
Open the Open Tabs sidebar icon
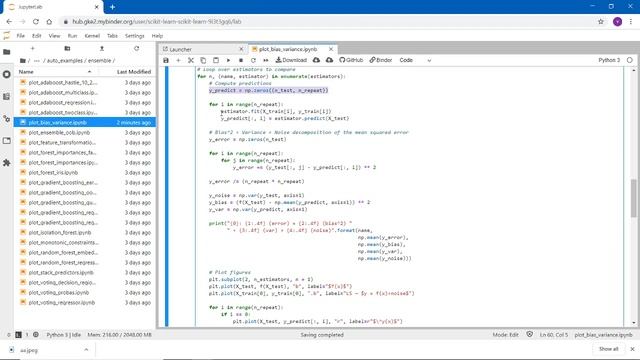point(7,141)
